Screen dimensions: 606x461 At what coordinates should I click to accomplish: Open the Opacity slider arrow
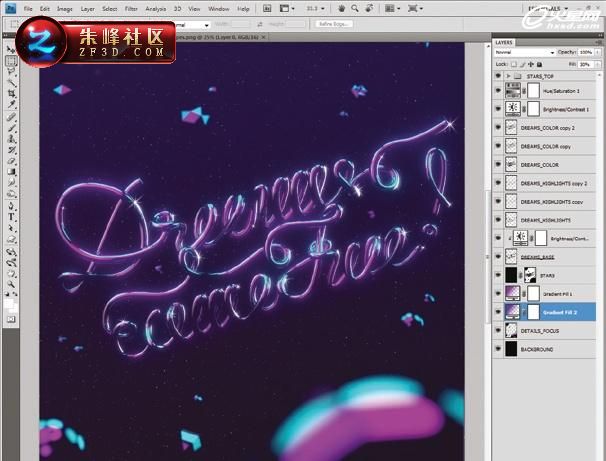tap(598, 52)
